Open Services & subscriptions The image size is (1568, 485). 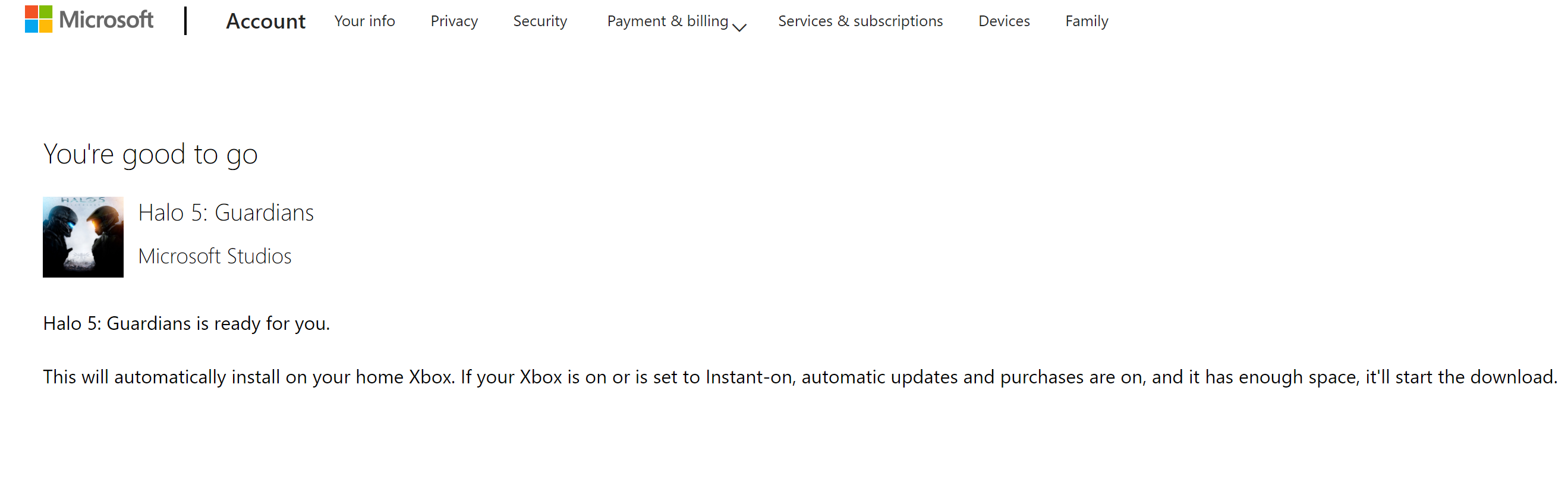[x=859, y=21]
